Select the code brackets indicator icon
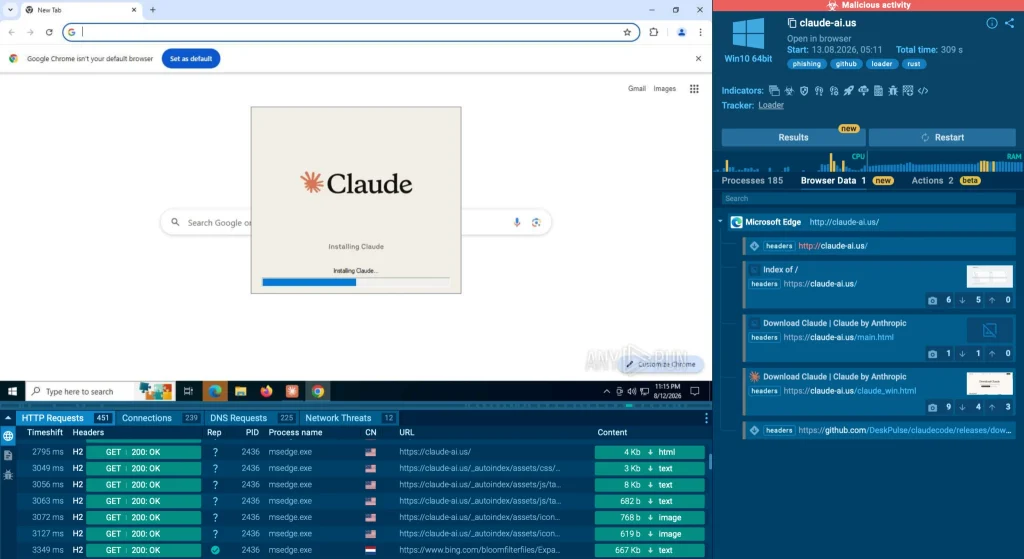Screen dimensions: 1024x559 (x=923, y=91)
